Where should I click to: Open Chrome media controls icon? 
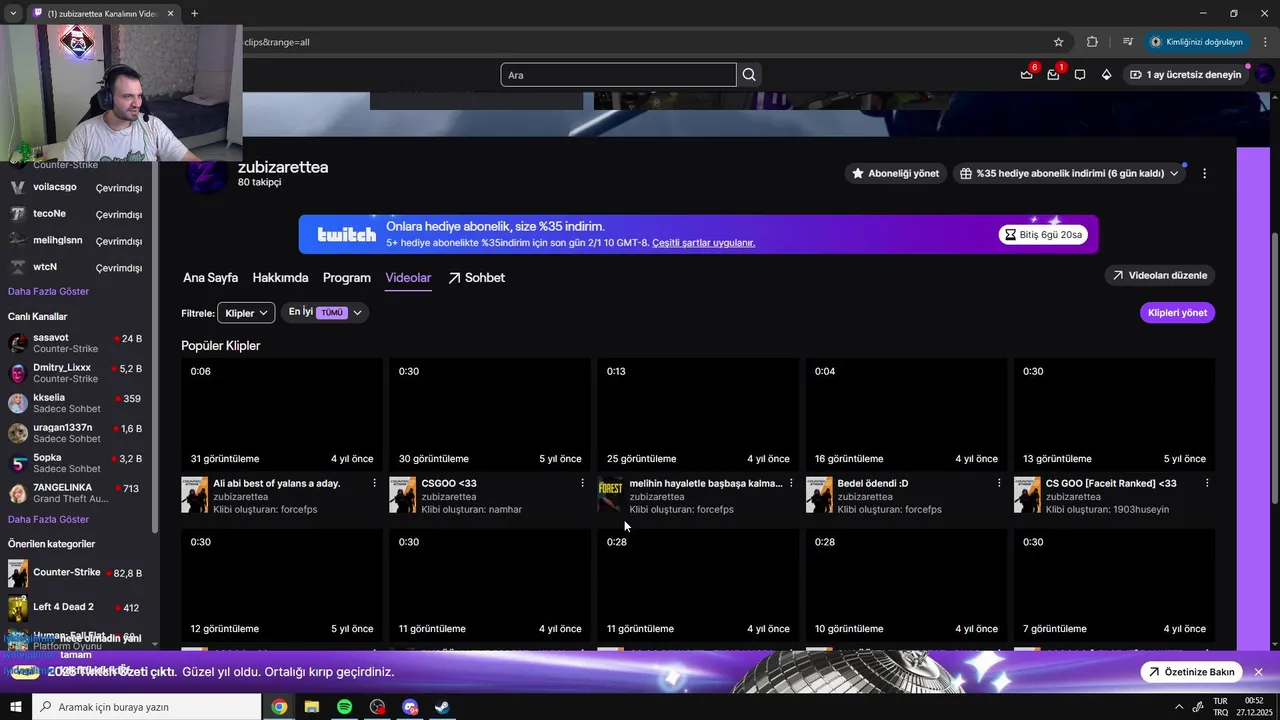click(1127, 42)
